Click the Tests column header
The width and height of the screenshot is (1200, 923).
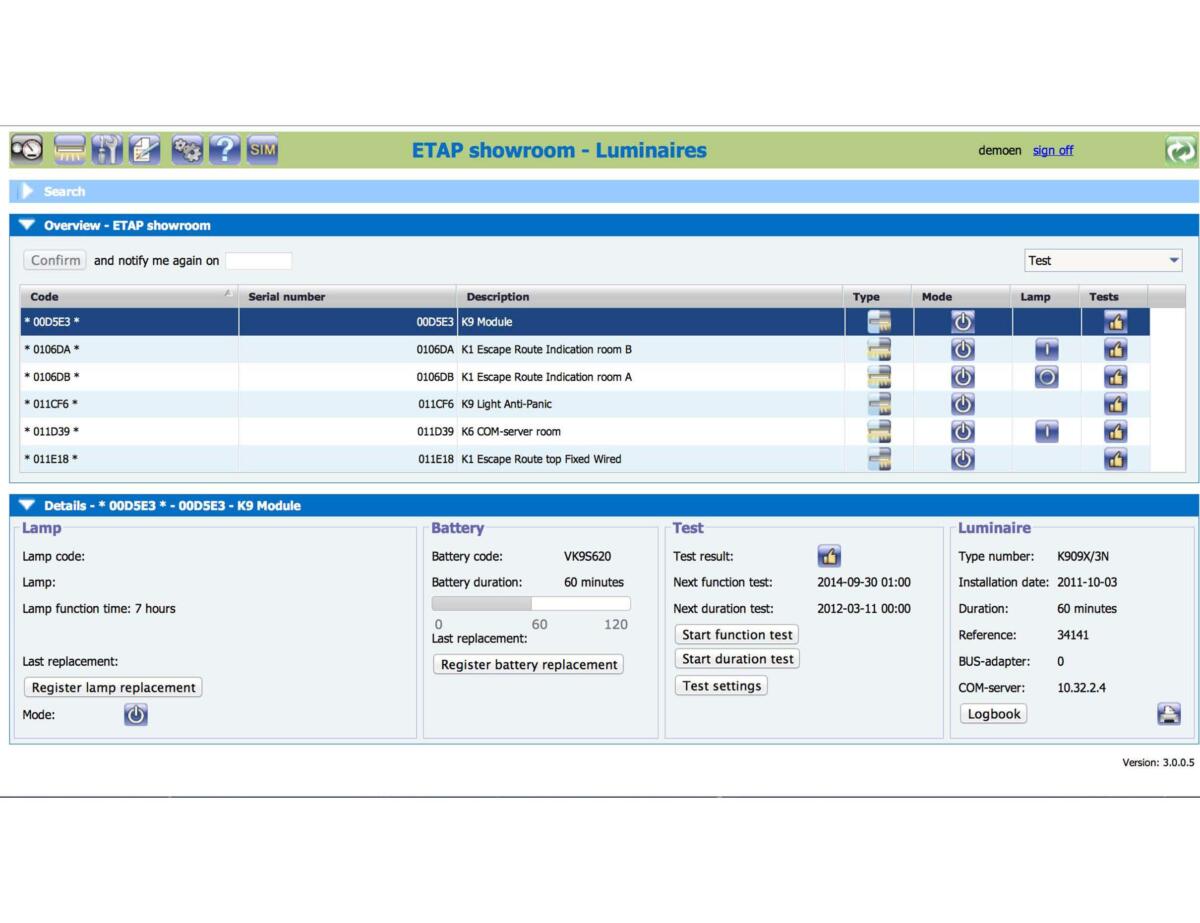pyautogui.click(x=1114, y=297)
